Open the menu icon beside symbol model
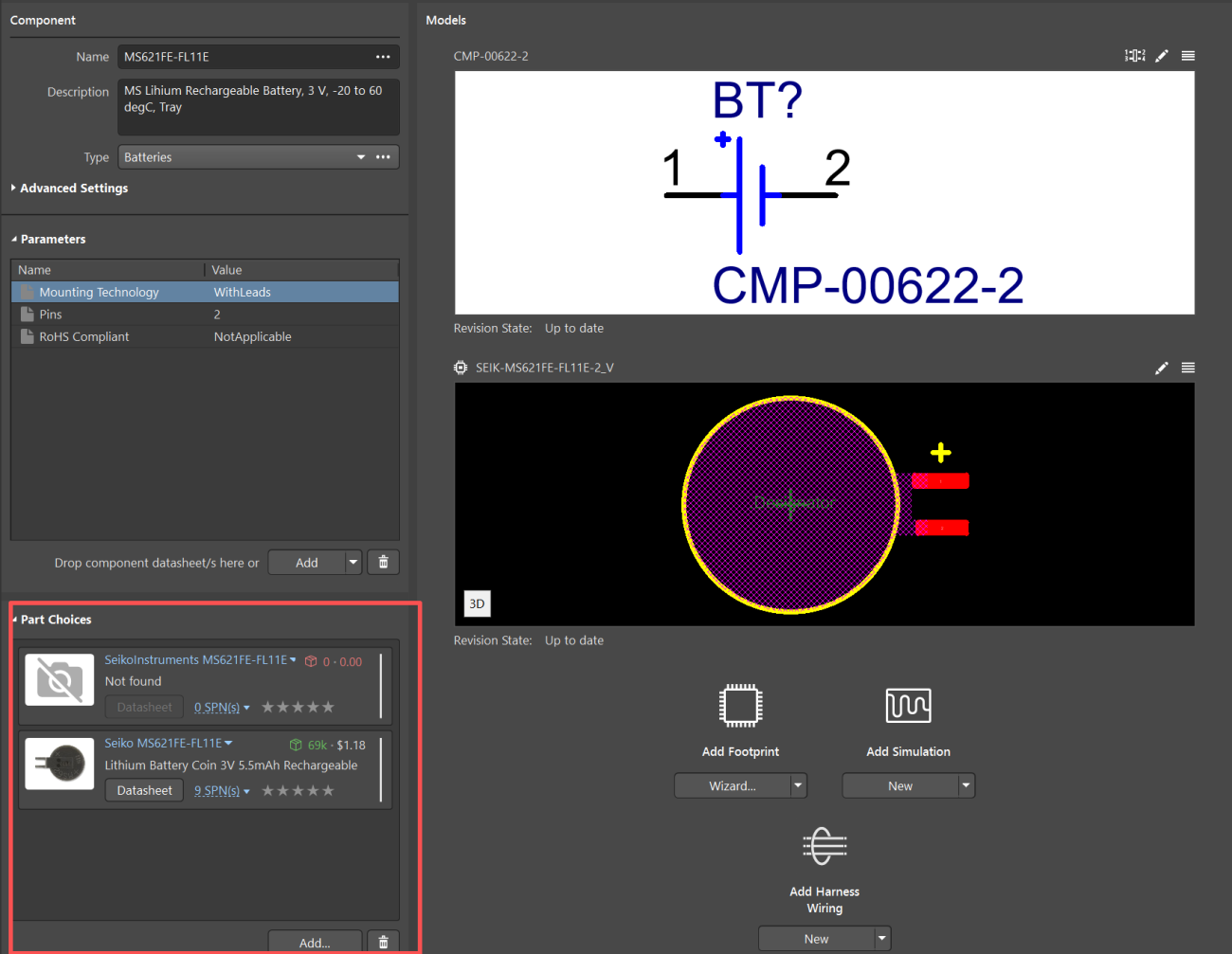Screen dimensions: 1232x954 click(1187, 56)
